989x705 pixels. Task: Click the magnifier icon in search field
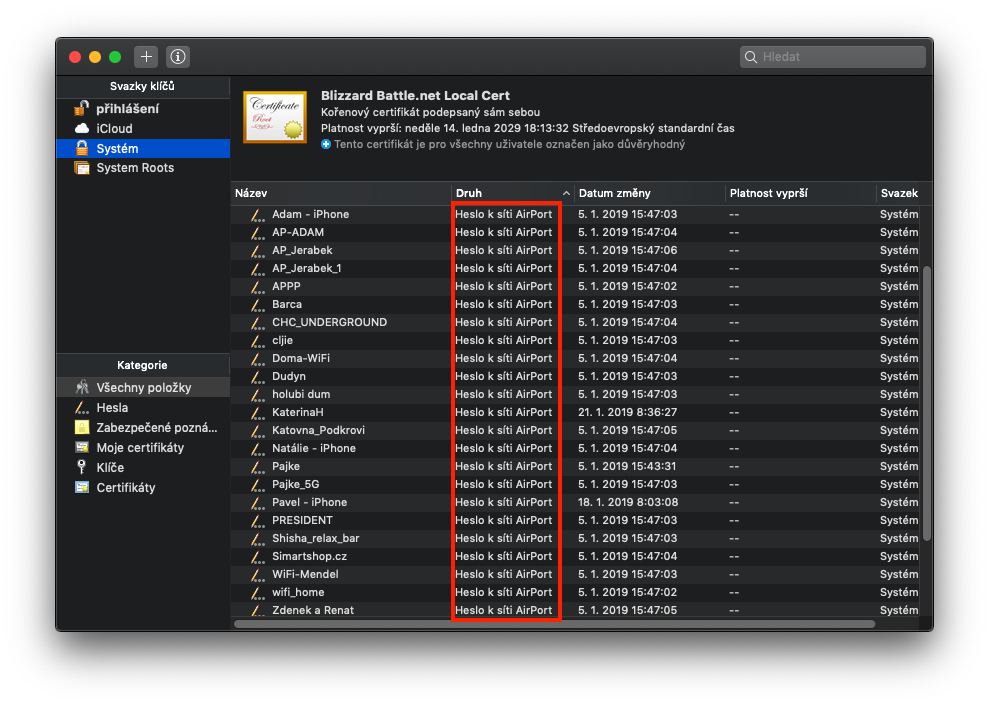coord(751,57)
